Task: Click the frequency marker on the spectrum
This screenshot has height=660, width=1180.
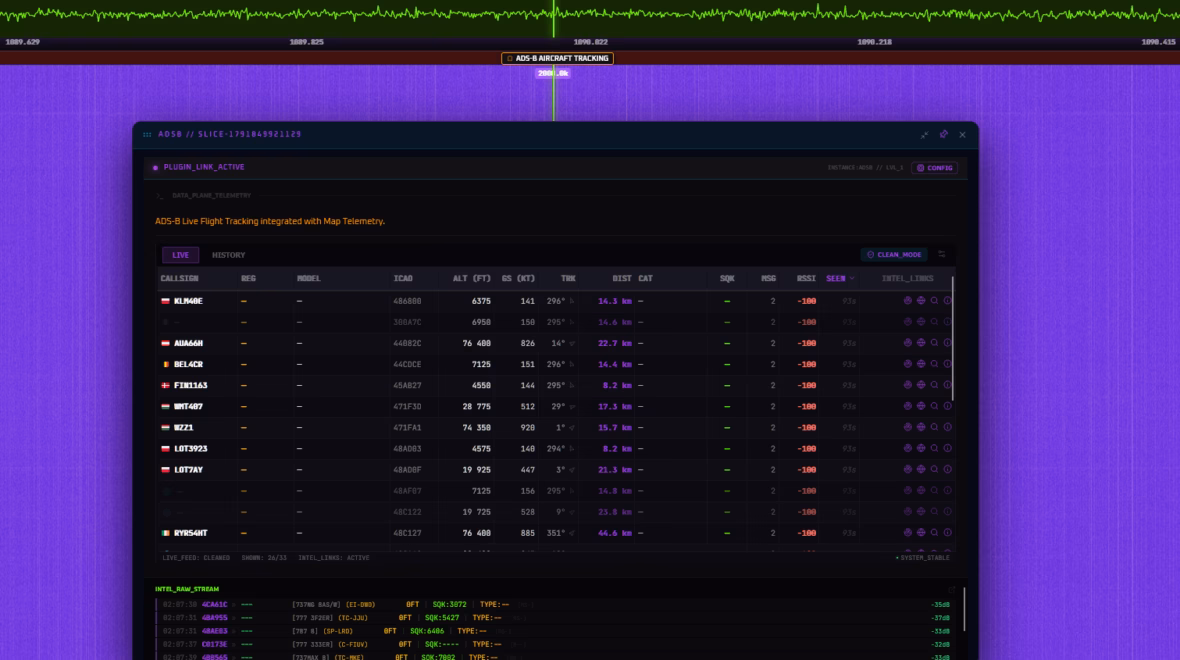Action: 554,19
